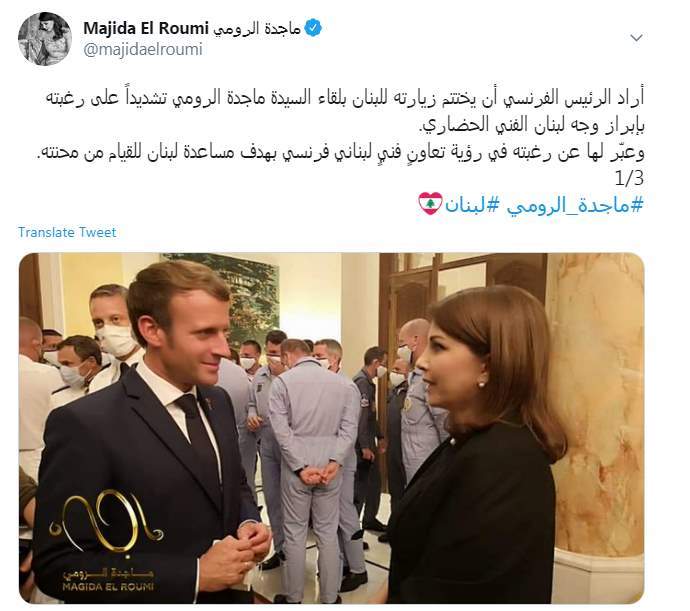690x611 pixels.
Task: Click the Arabic display name ماجدة الرومي
Action: 257,29
